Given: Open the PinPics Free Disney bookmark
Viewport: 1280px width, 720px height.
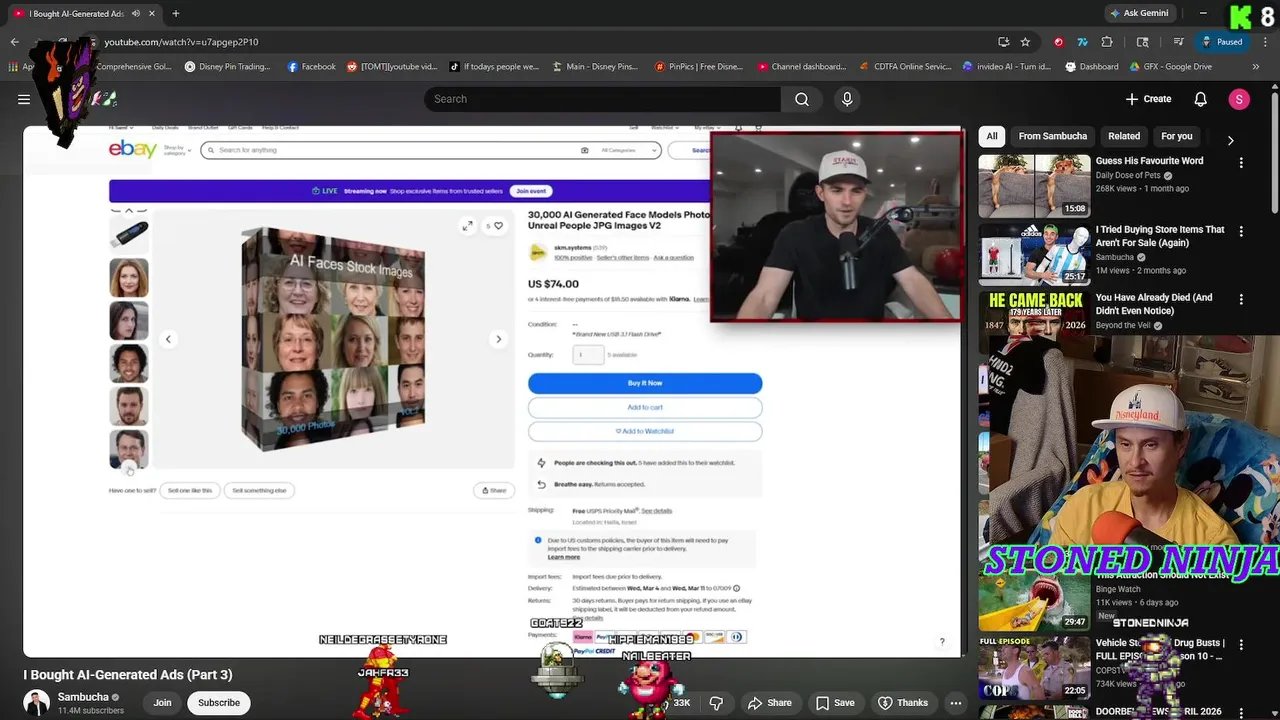Looking at the screenshot, I should pos(698,67).
